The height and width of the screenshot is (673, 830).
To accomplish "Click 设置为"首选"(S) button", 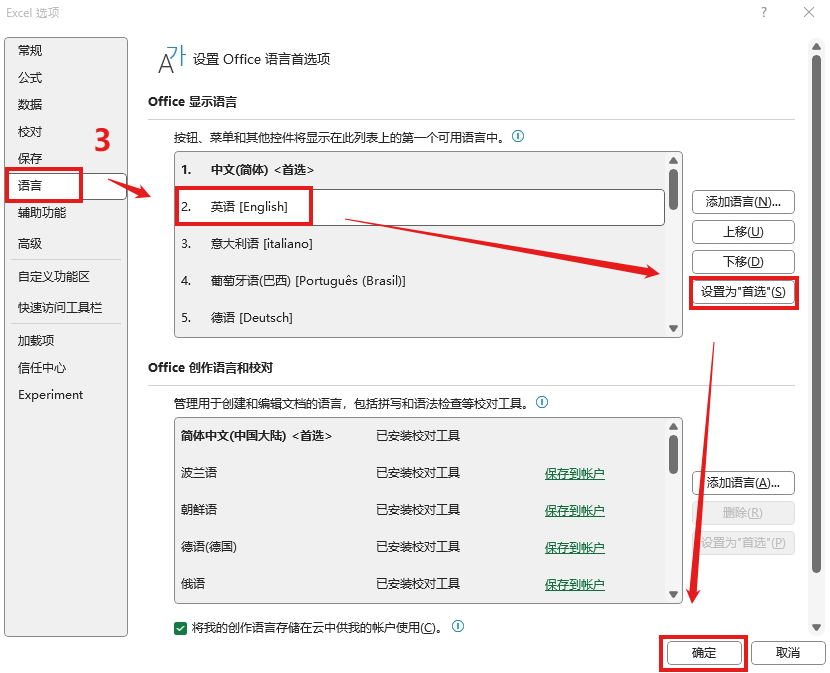I will click(743, 292).
